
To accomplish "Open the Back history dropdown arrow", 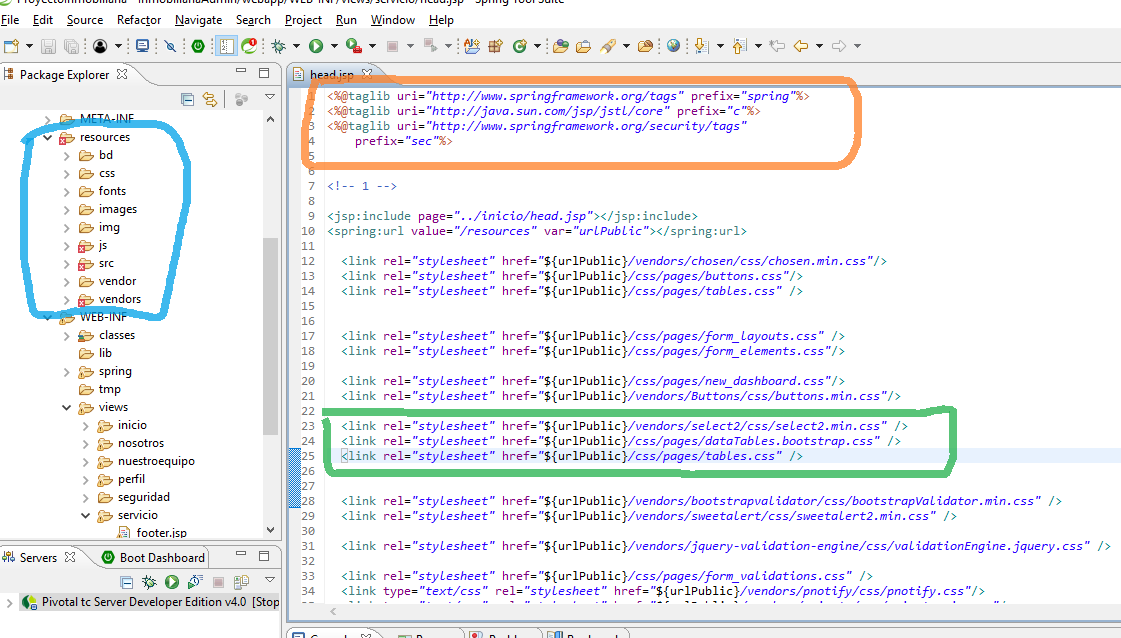I will (x=819, y=46).
